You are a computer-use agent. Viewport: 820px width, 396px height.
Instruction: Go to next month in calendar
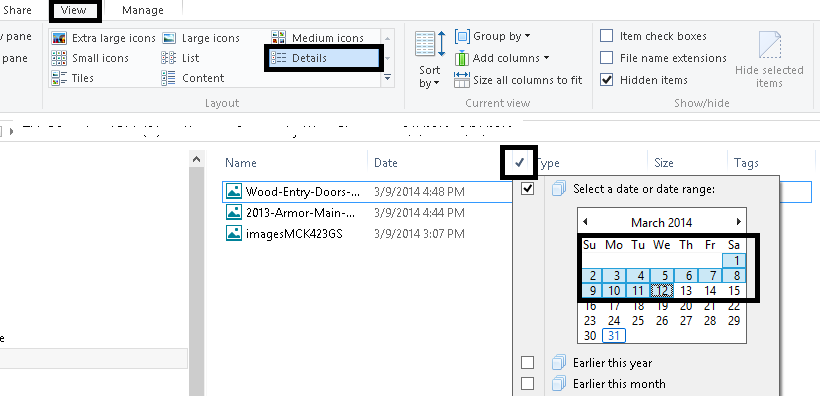pyautogui.click(x=739, y=222)
